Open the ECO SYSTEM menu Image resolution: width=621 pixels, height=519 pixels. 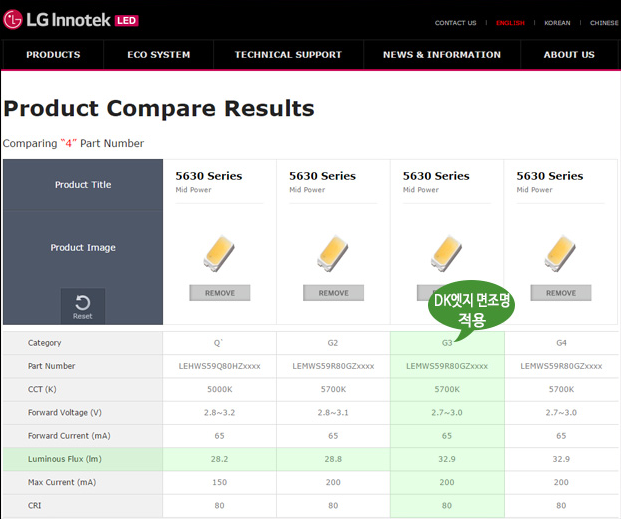[158, 55]
